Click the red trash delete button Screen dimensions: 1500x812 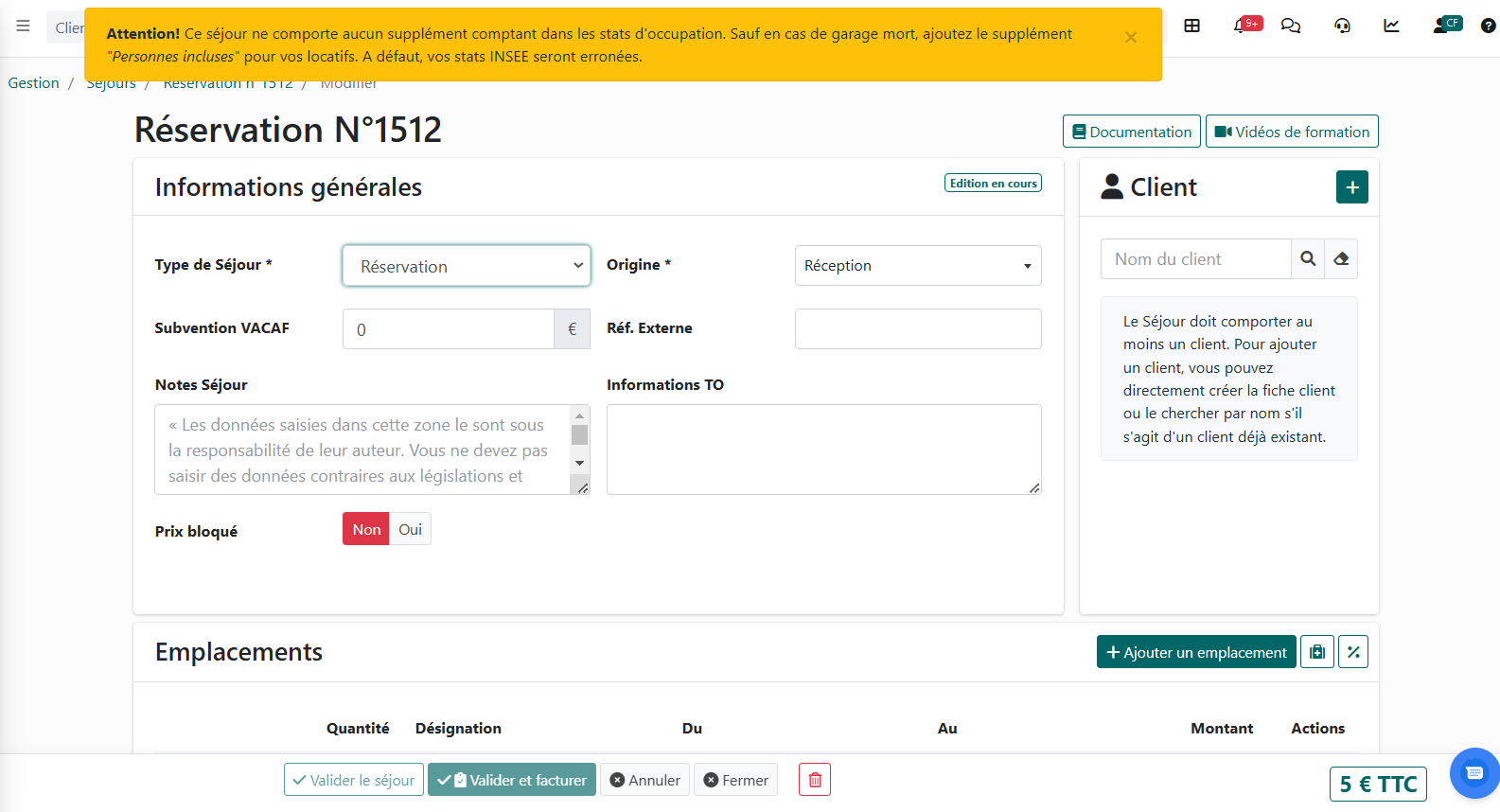pyautogui.click(x=815, y=780)
